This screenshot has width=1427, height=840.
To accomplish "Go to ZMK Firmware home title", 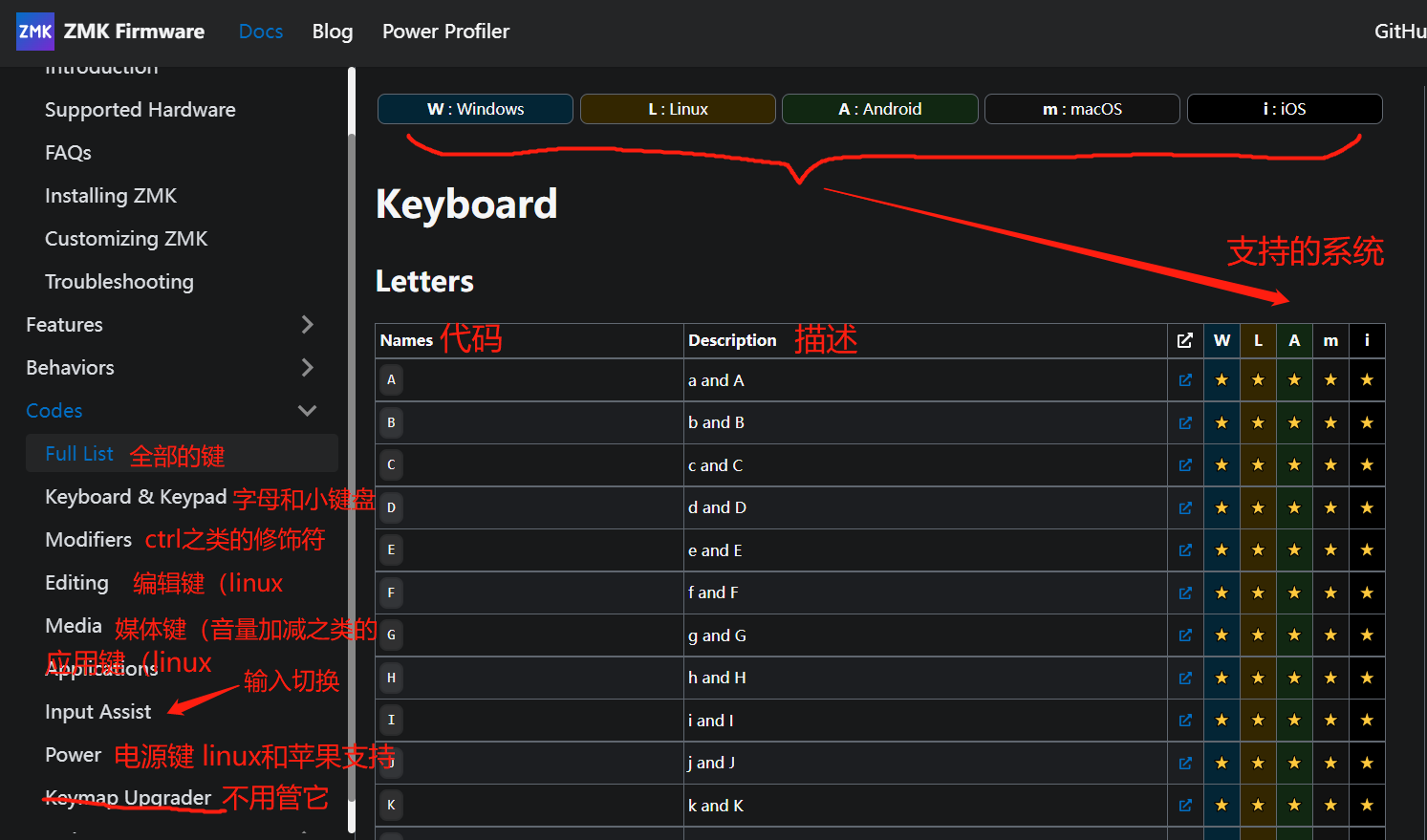I will 134,32.
